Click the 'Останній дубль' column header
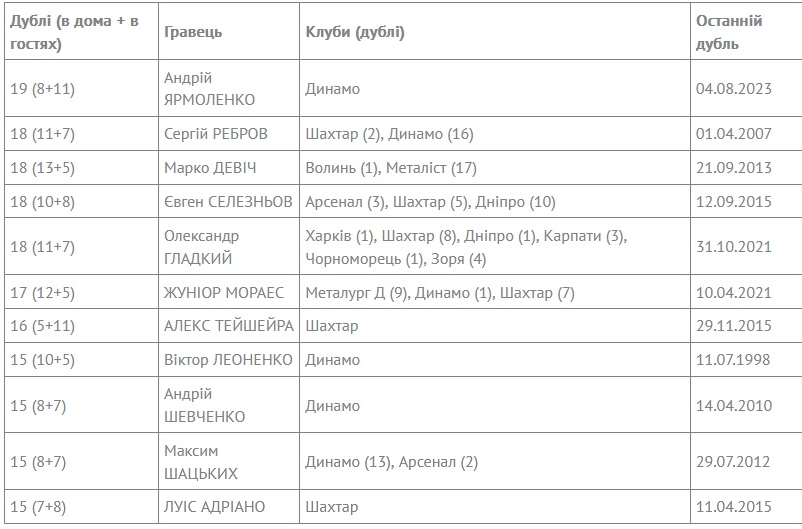 [728, 32]
